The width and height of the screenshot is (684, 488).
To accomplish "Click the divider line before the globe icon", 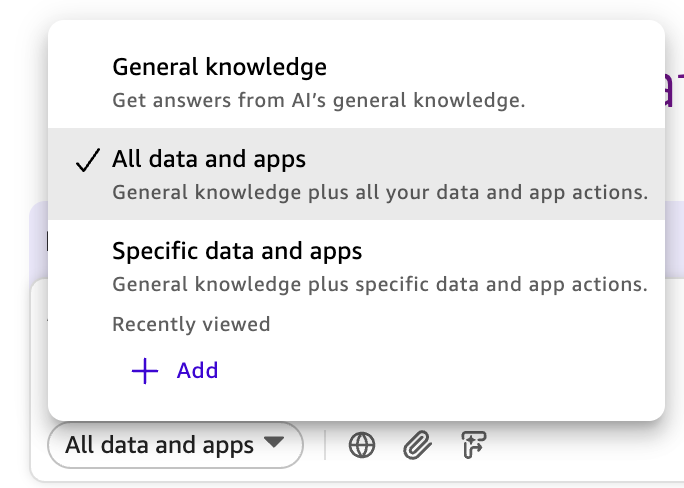I will (325, 445).
